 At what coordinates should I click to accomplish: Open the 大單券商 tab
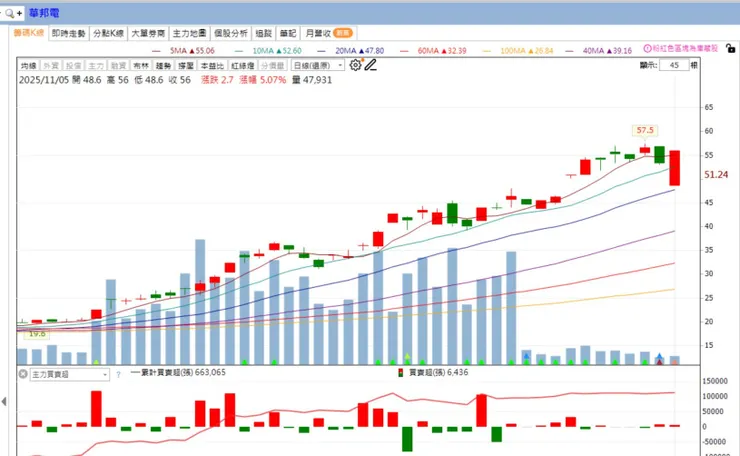[148, 33]
